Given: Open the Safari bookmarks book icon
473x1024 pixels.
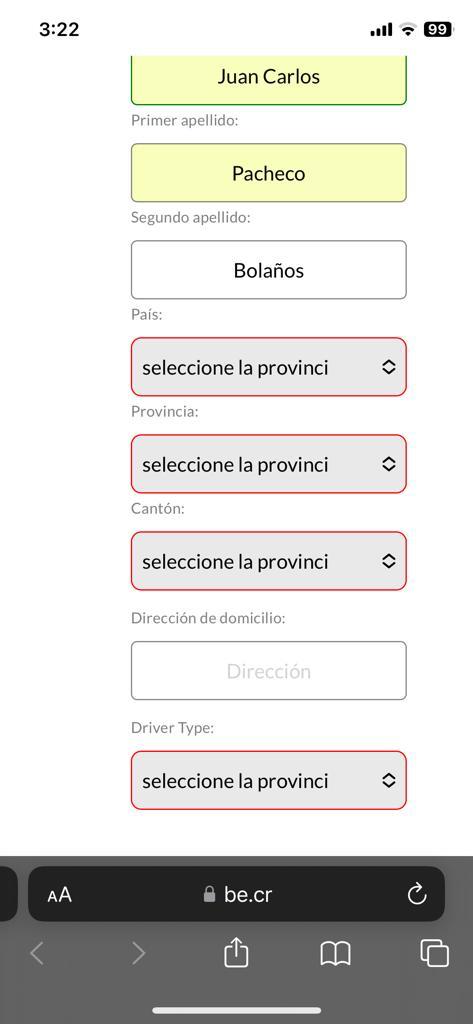Looking at the screenshot, I should (x=335, y=953).
